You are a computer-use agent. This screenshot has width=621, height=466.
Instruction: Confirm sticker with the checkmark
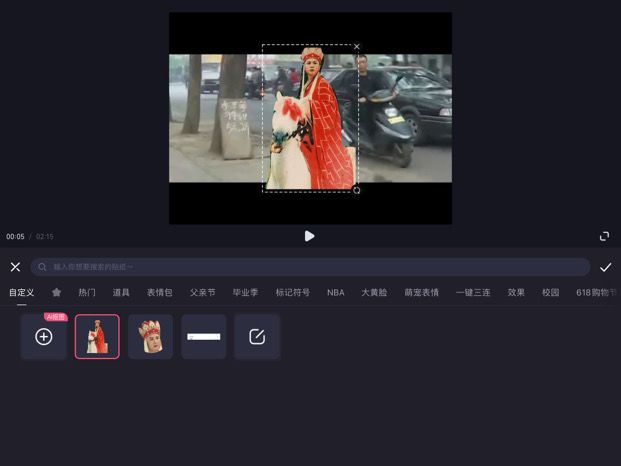[x=605, y=267]
